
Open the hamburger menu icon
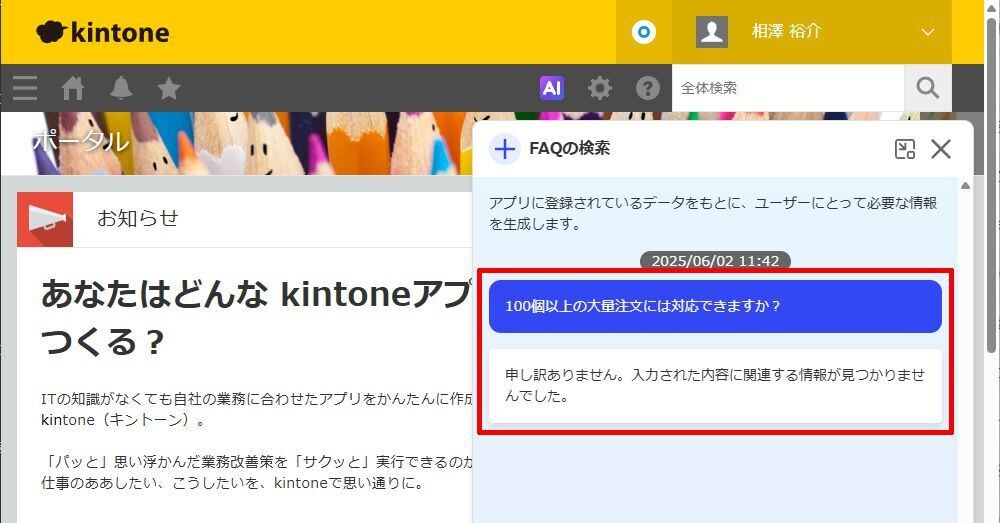click(x=24, y=88)
